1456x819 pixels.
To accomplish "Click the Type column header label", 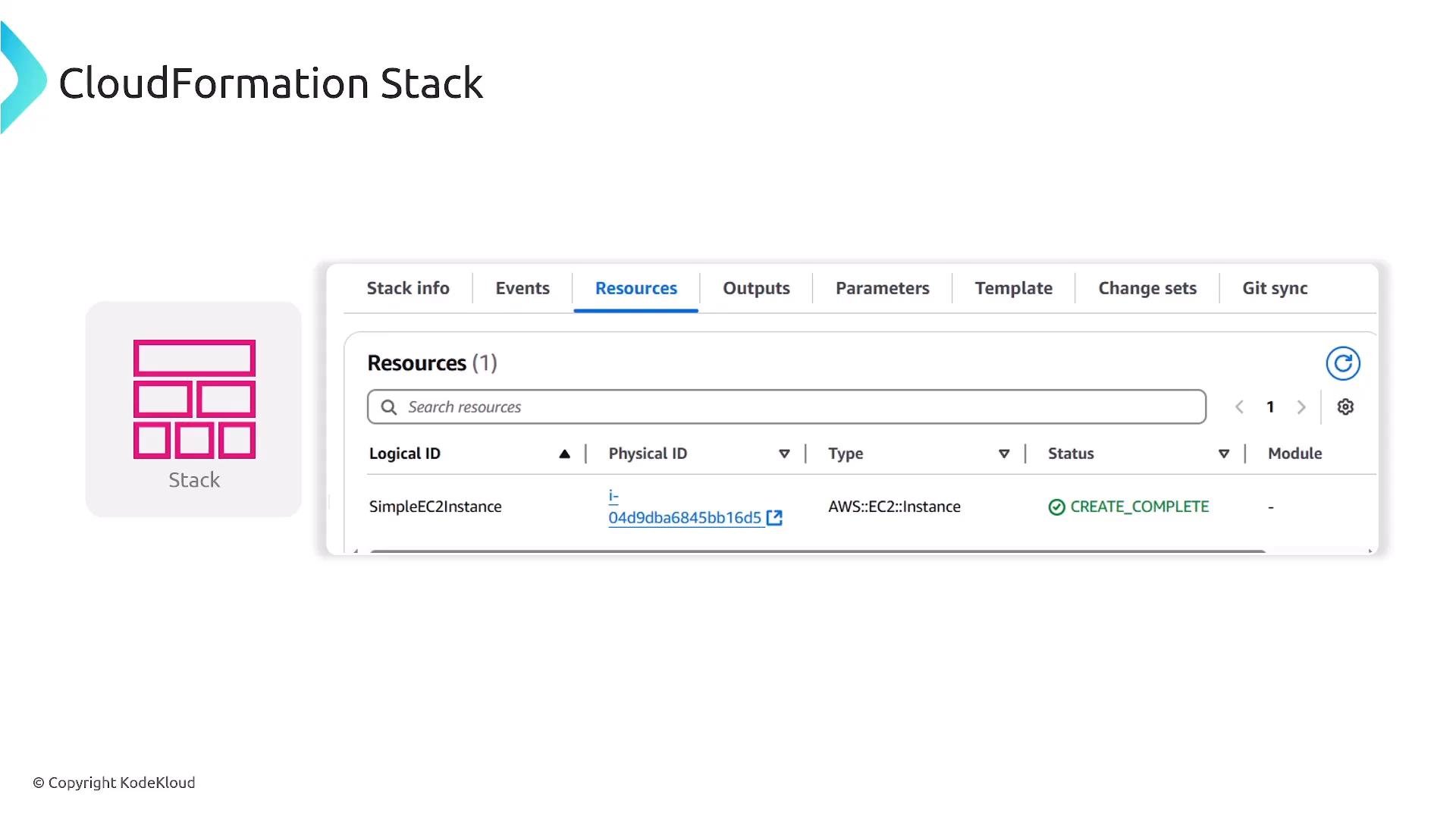I will pos(846,453).
